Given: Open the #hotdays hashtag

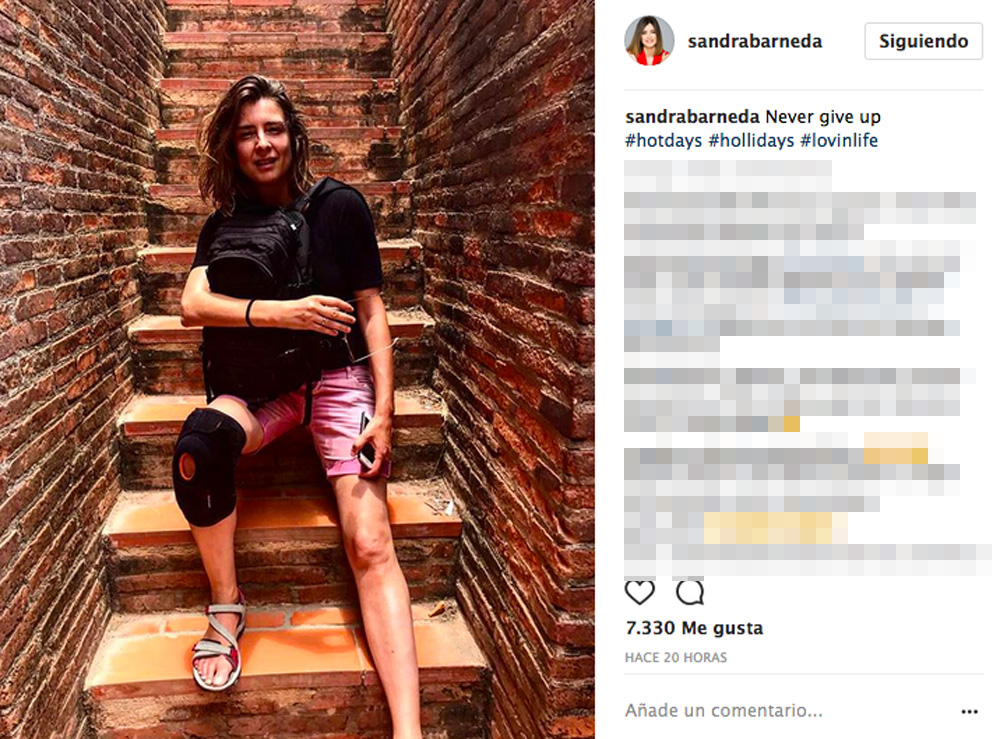Looking at the screenshot, I should click(x=663, y=140).
